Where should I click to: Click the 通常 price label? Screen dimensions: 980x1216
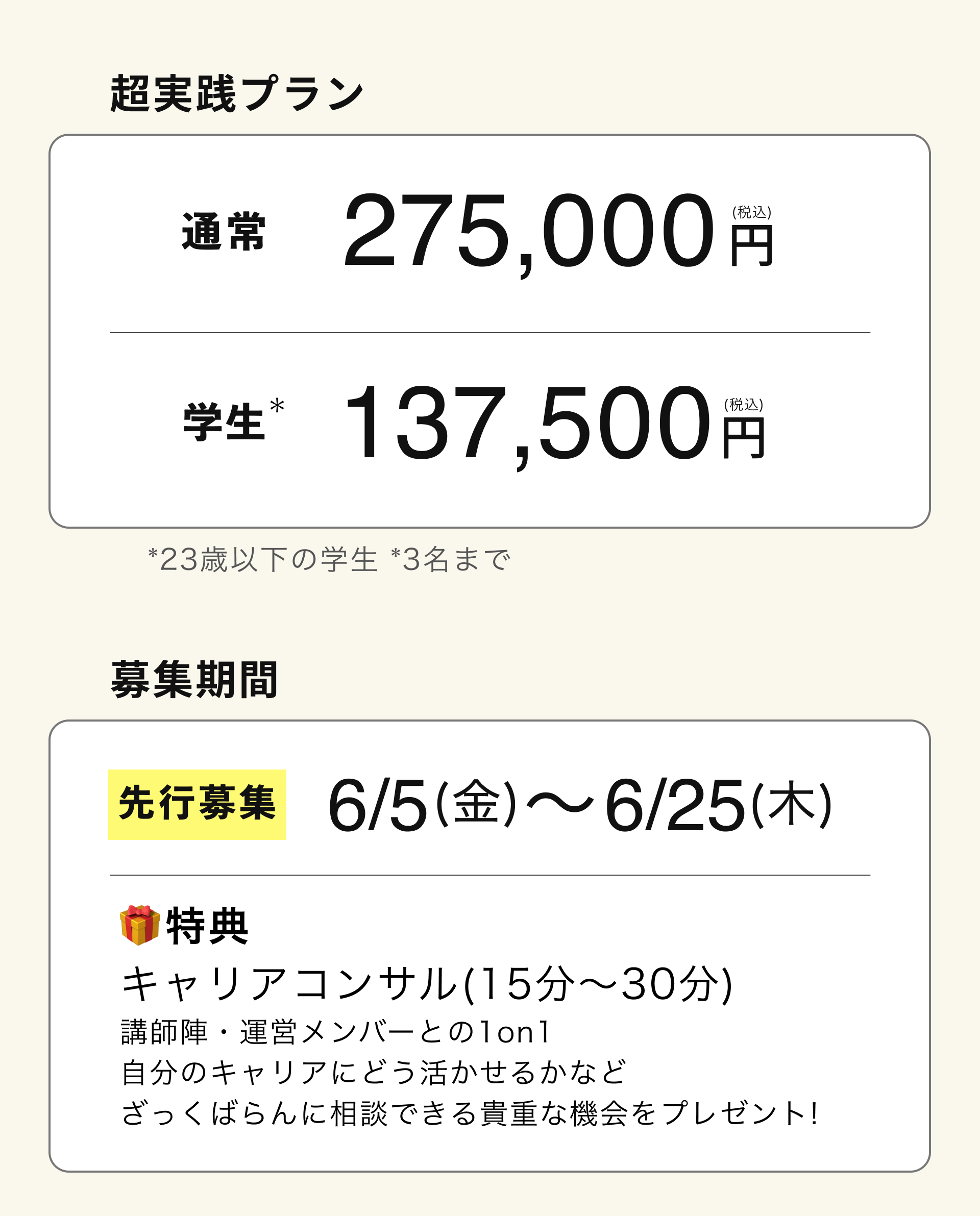(x=224, y=231)
